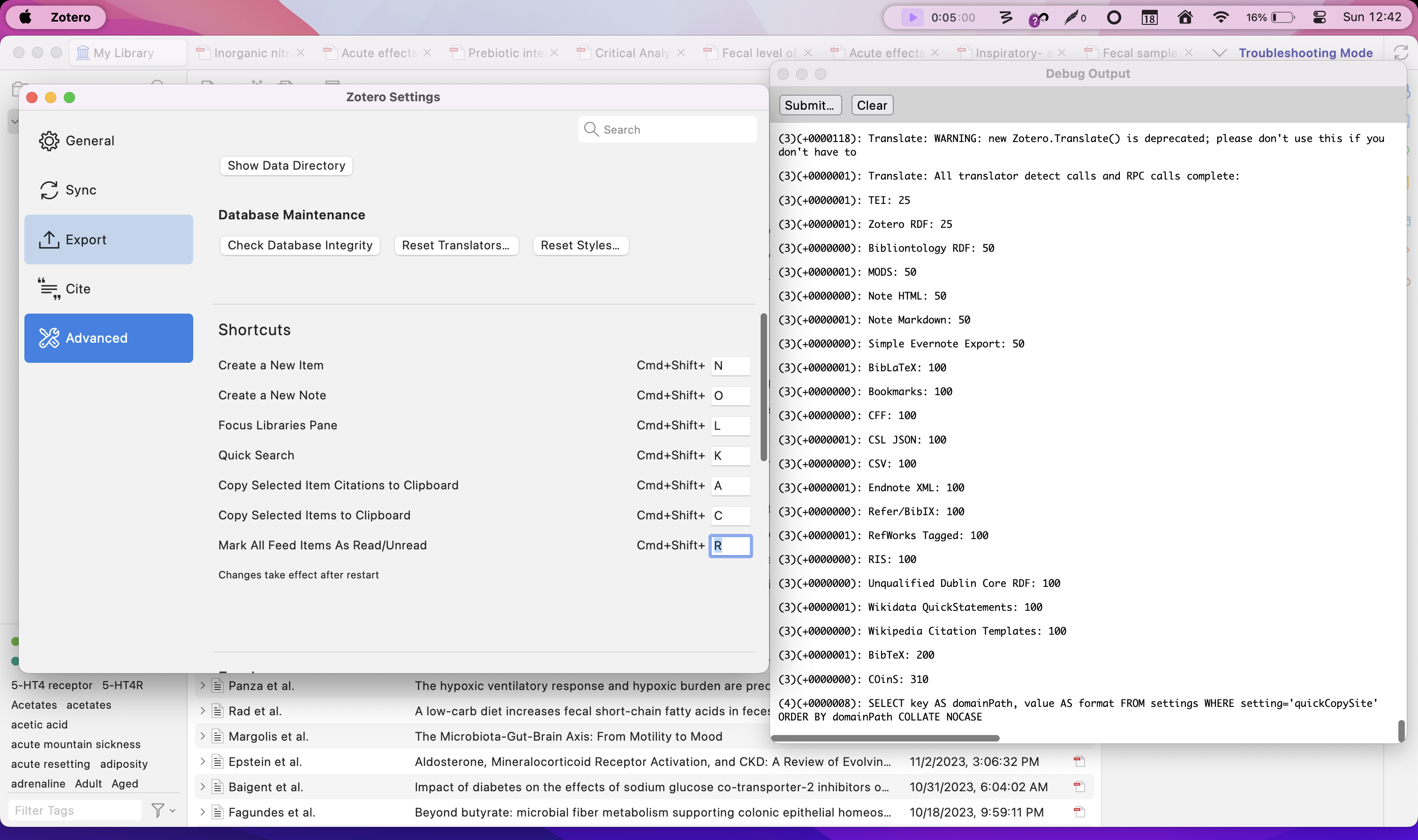Click PDF attachment icon on Epstein row
The width and height of the screenshot is (1418, 840).
[x=1079, y=761]
